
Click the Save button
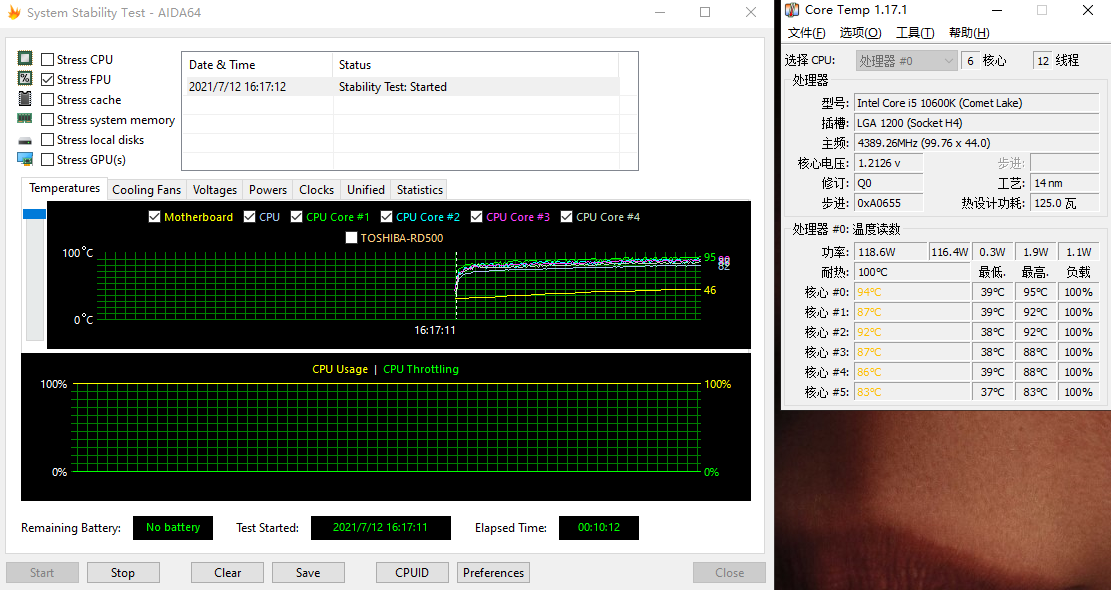[x=308, y=572]
